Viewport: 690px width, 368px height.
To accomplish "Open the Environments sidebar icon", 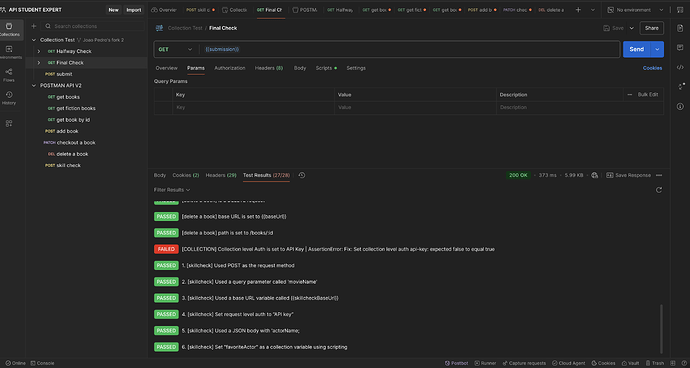I will coord(9,52).
